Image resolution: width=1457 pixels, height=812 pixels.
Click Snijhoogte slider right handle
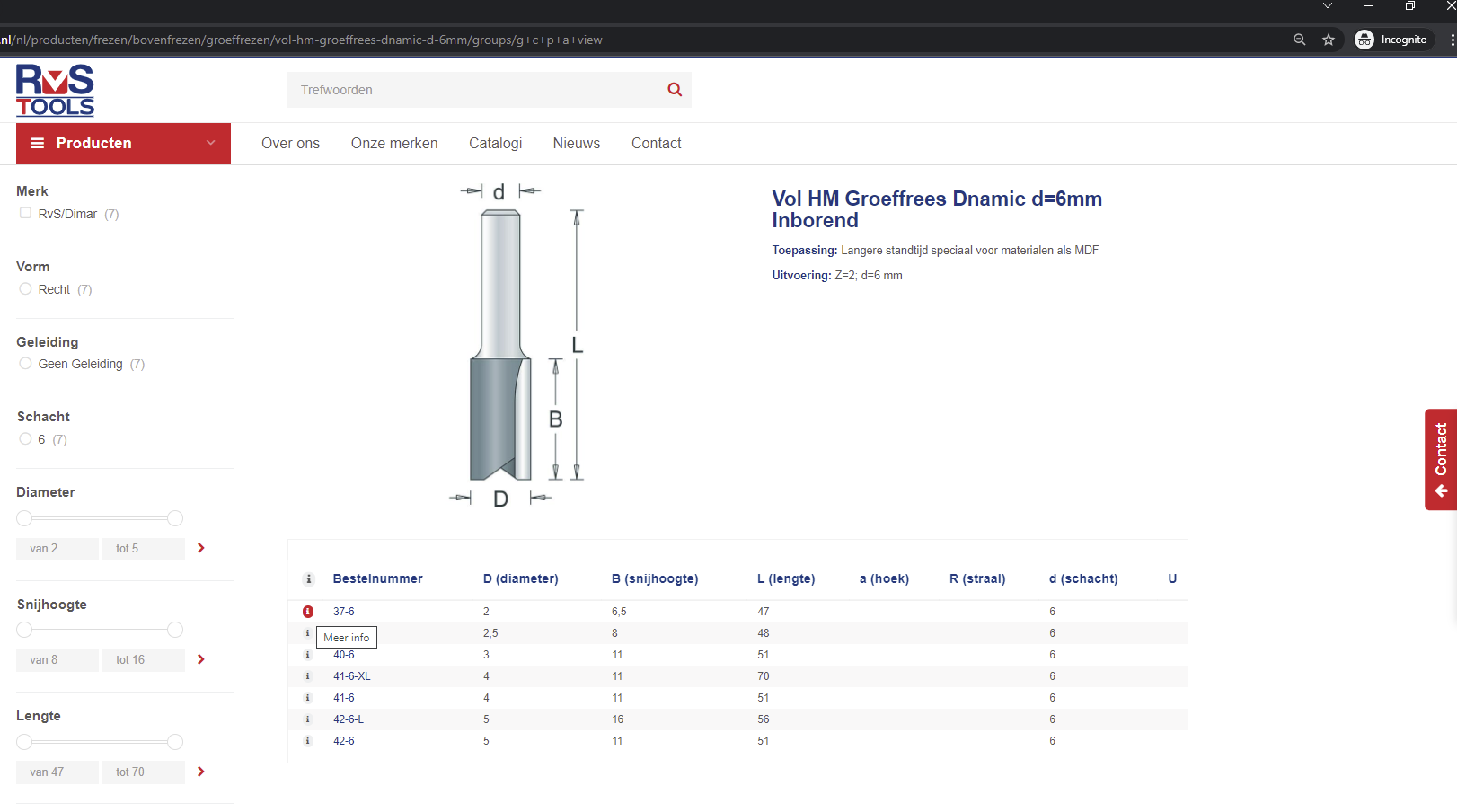pos(175,630)
